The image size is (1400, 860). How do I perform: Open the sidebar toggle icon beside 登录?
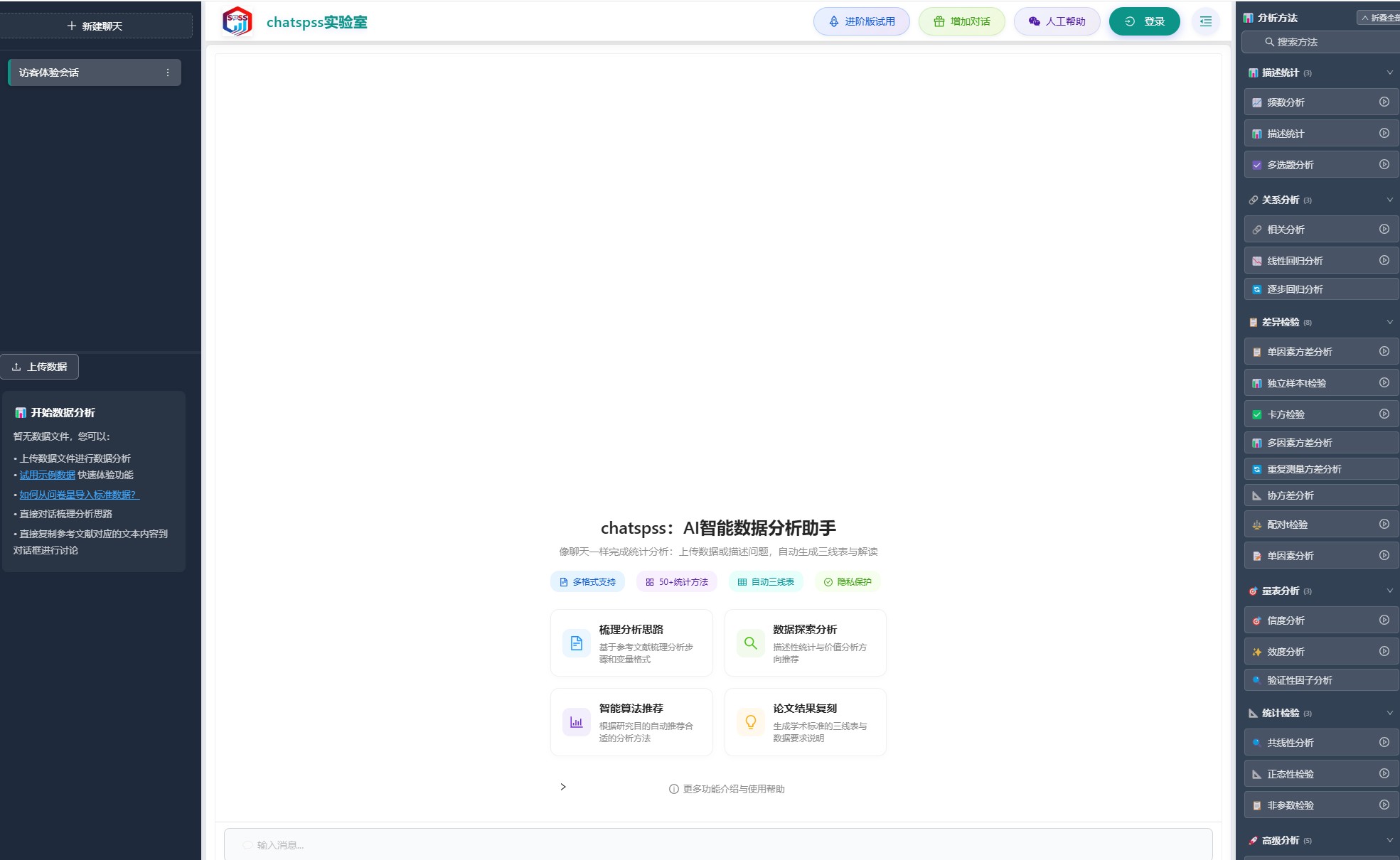click(x=1206, y=21)
